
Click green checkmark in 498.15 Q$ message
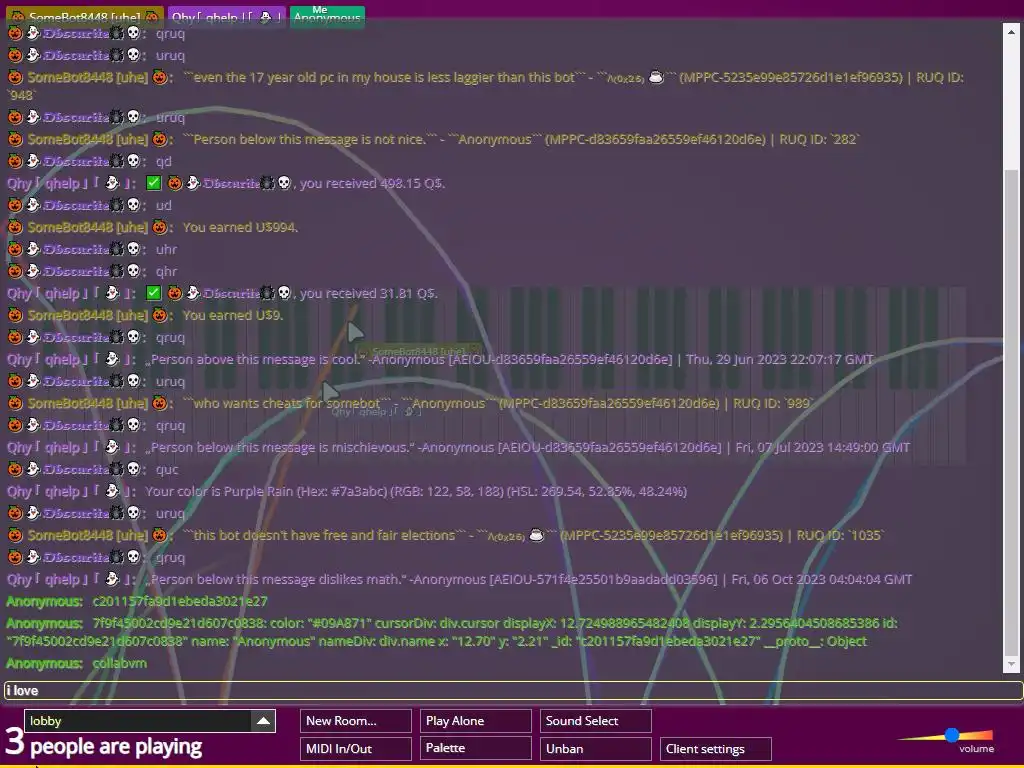pyautogui.click(x=153, y=184)
